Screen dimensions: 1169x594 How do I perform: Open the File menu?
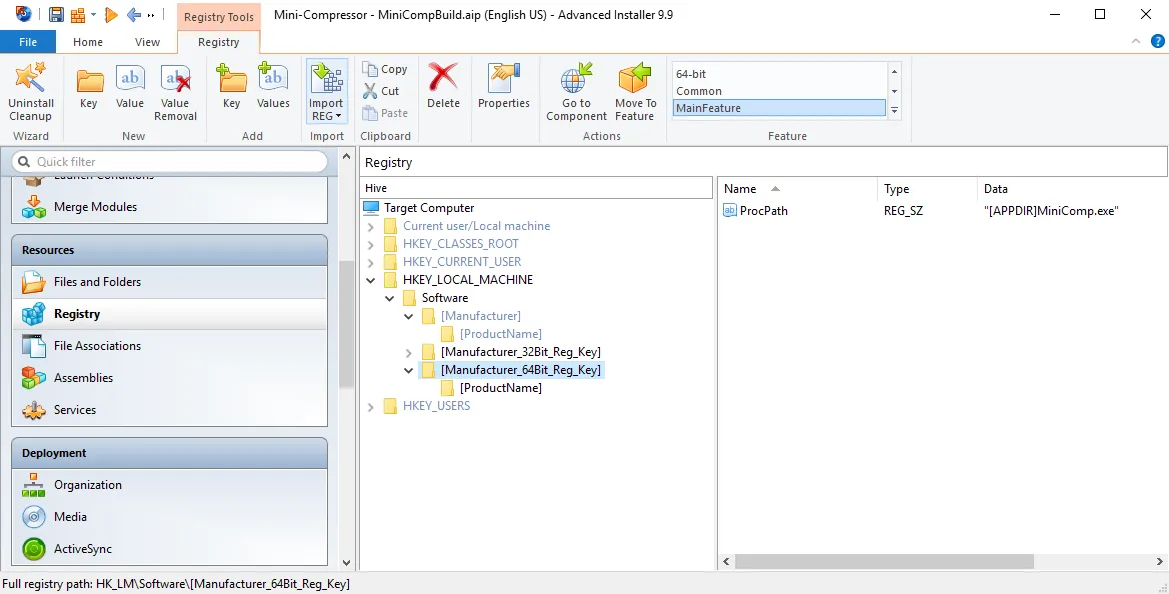tap(28, 42)
